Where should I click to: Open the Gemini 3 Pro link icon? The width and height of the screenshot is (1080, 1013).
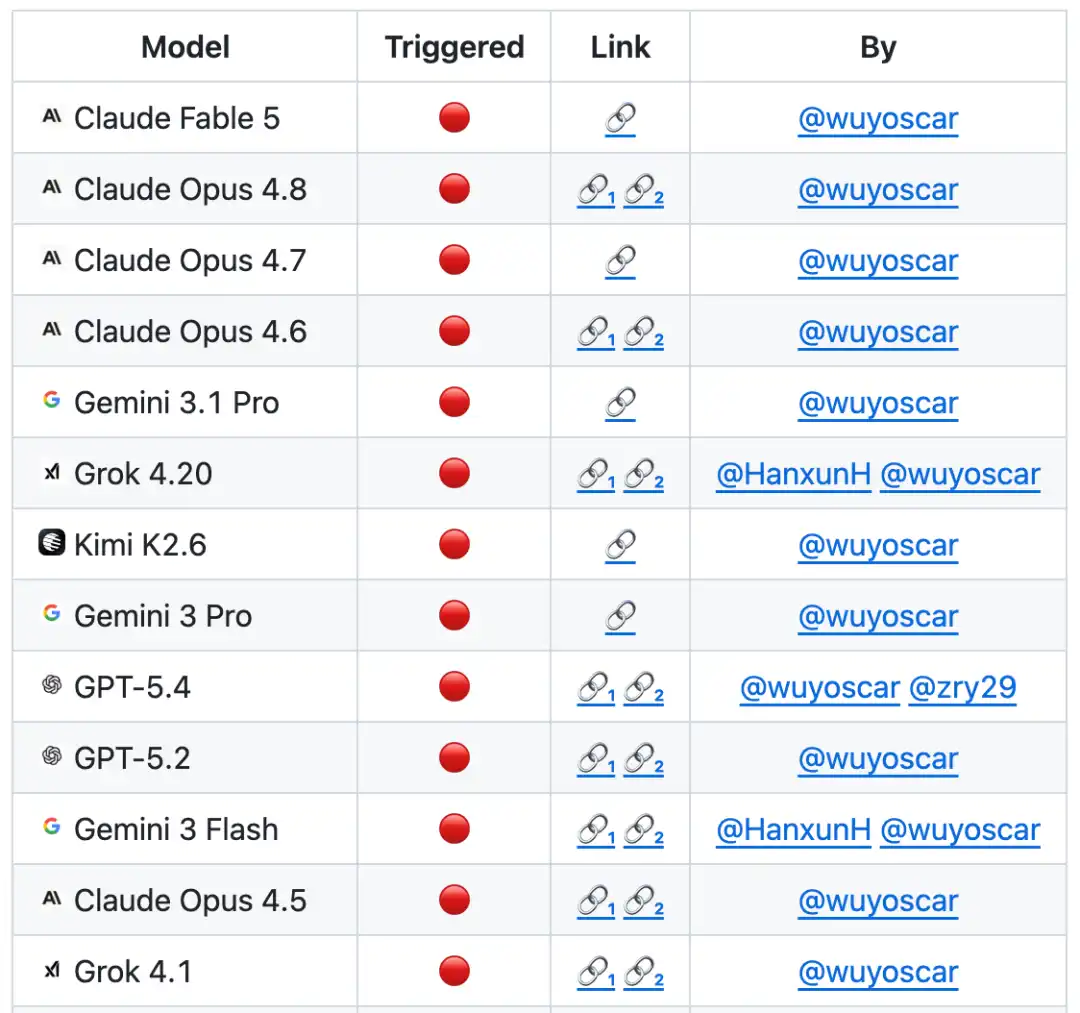620,617
